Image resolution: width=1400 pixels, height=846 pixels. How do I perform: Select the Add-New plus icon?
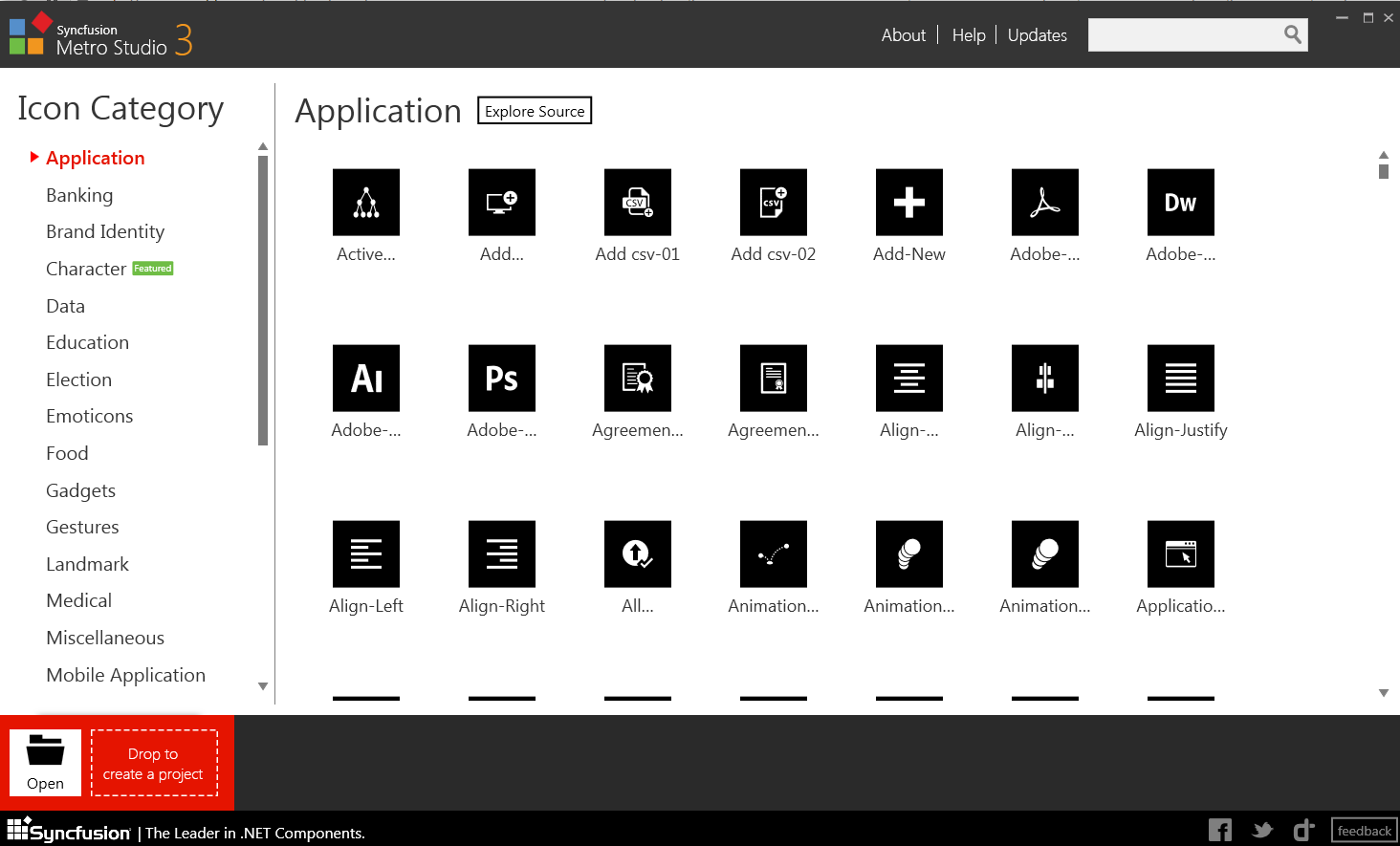click(909, 203)
